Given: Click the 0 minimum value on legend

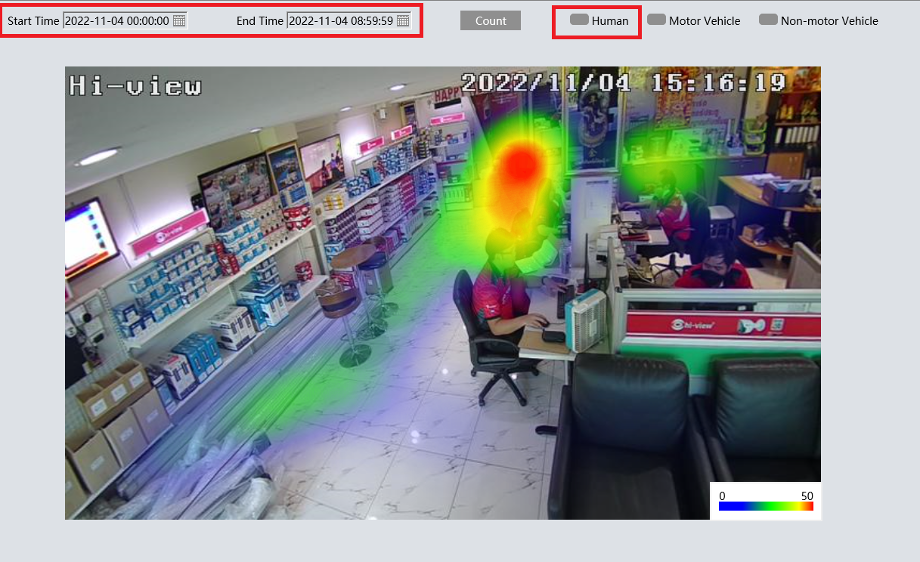Looking at the screenshot, I should 722,495.
